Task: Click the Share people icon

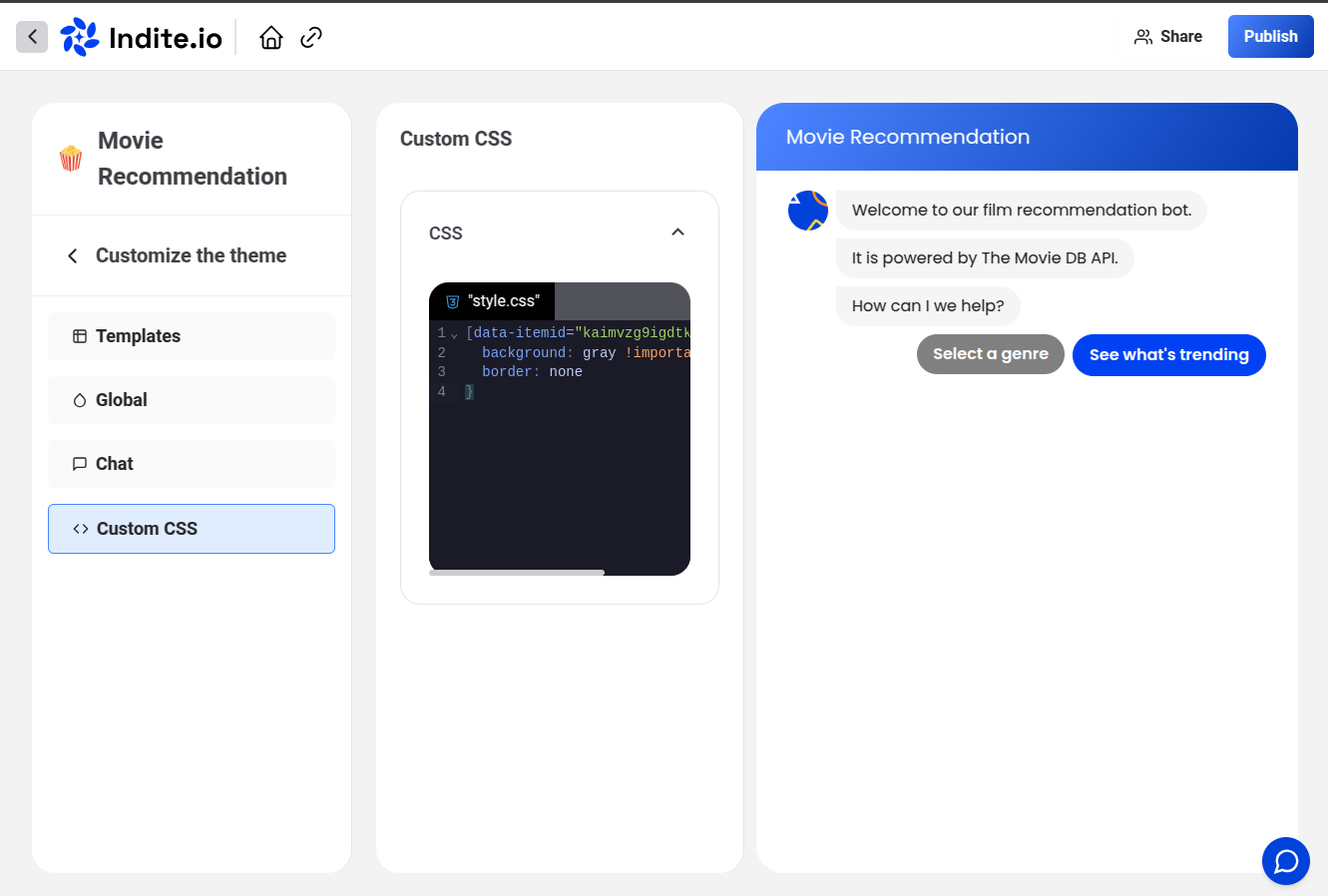Action: (1142, 36)
